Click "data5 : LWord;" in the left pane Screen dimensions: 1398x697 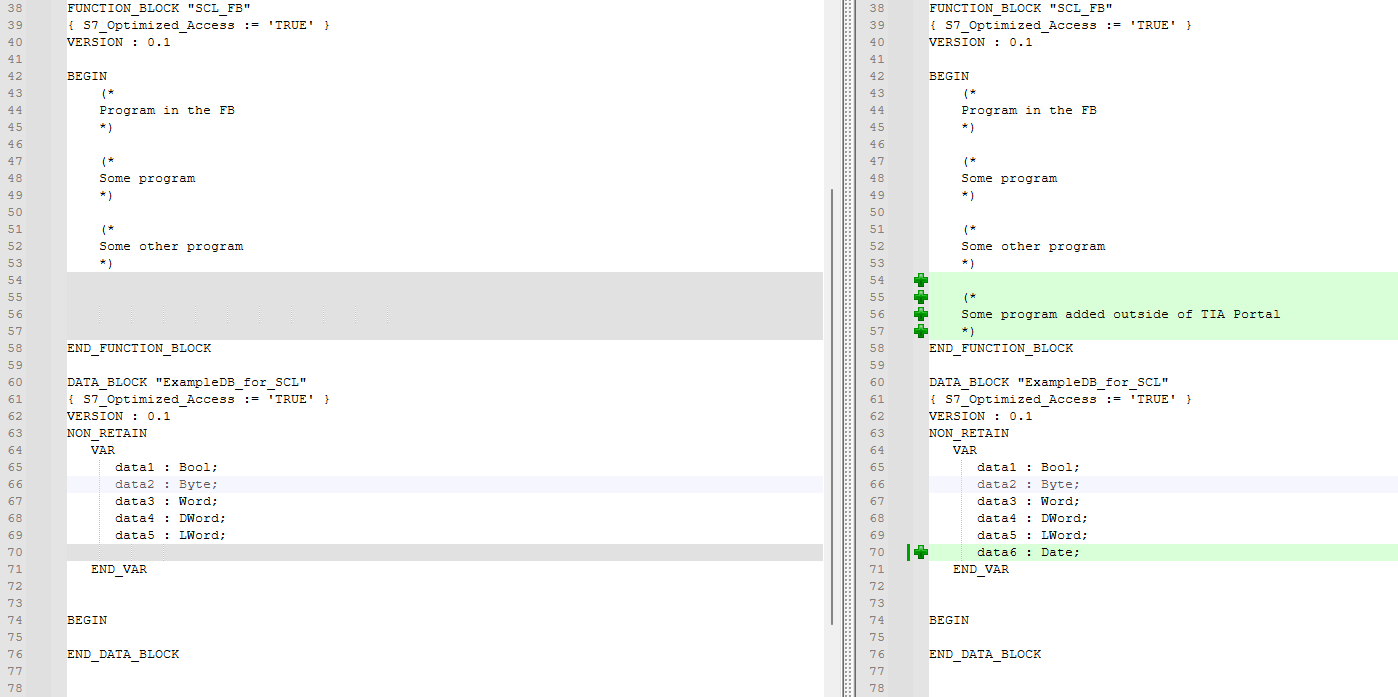pyautogui.click(x=170, y=535)
